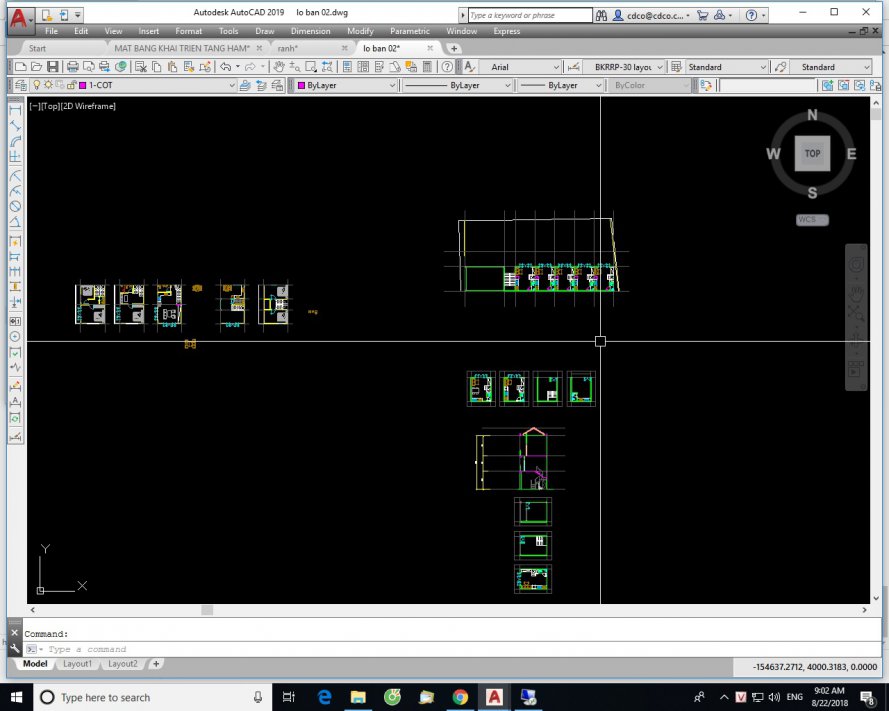Expand the Undo history dropdown arrow
Image resolution: width=889 pixels, height=711 pixels.
pyautogui.click(x=238, y=67)
